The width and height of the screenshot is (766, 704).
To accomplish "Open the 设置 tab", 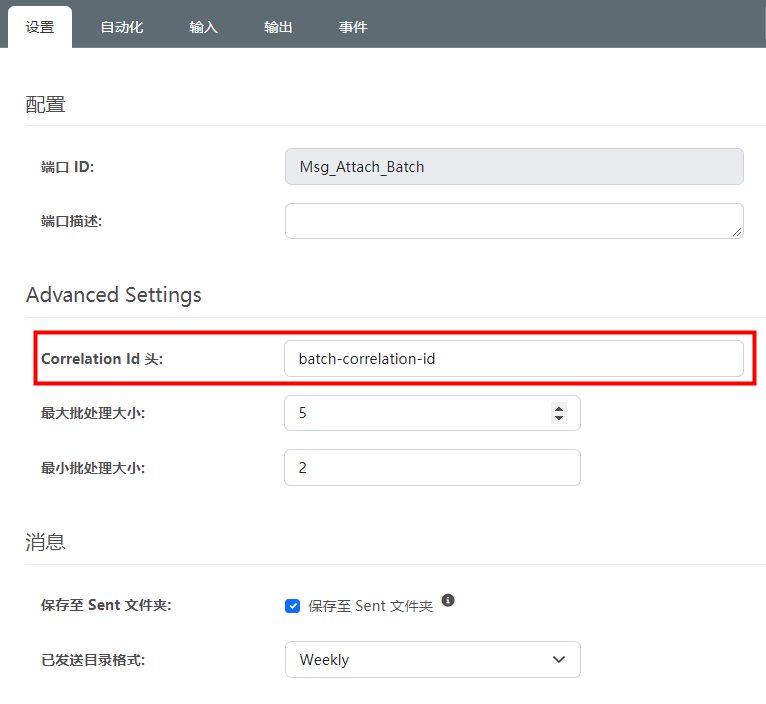I will click(40, 27).
